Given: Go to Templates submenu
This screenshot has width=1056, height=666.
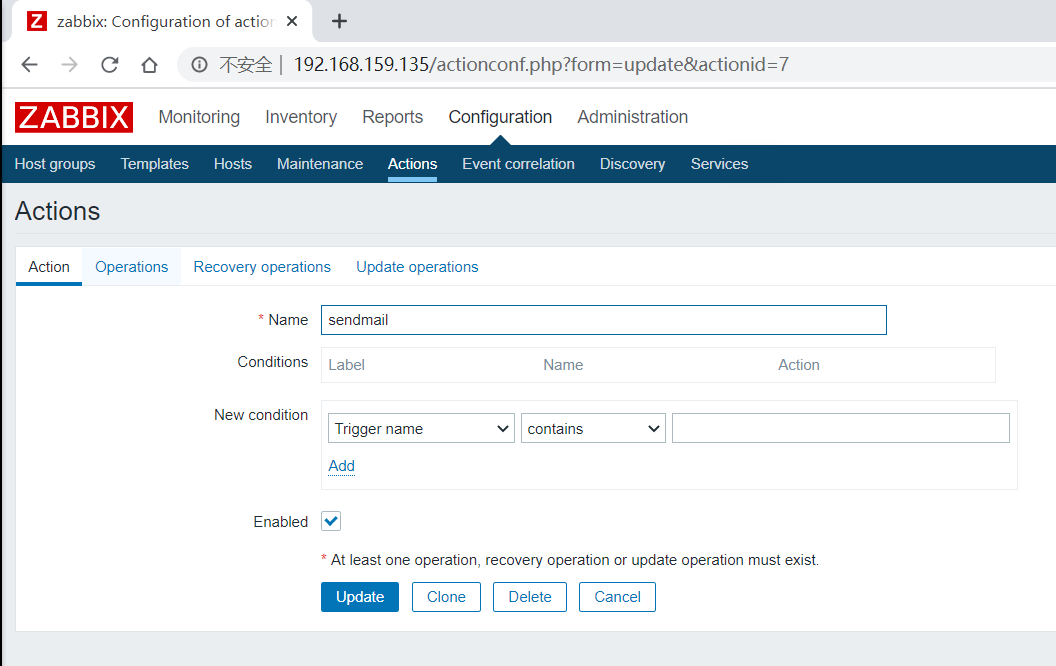Looking at the screenshot, I should coord(155,164).
